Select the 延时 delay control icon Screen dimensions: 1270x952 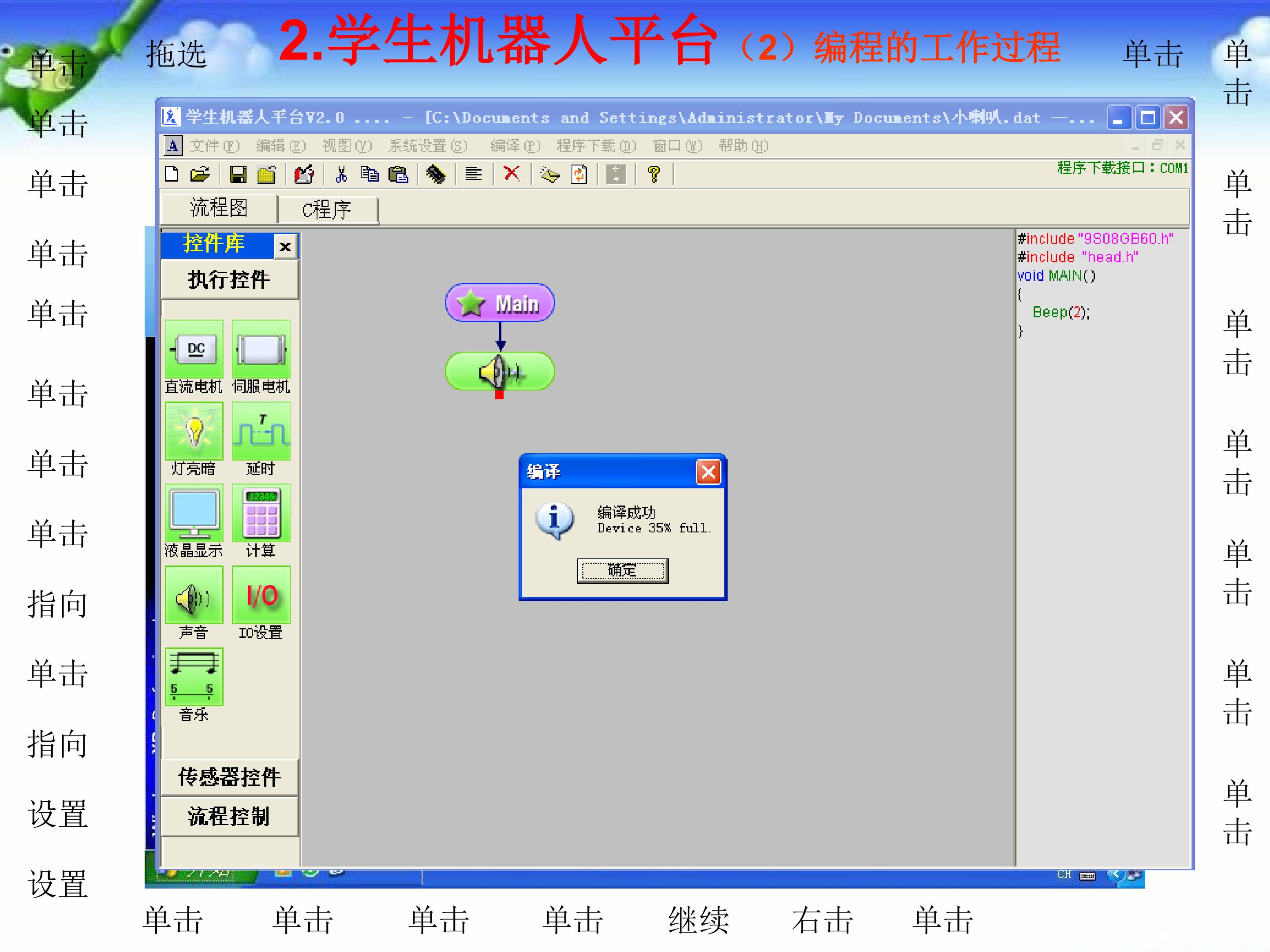[261, 431]
